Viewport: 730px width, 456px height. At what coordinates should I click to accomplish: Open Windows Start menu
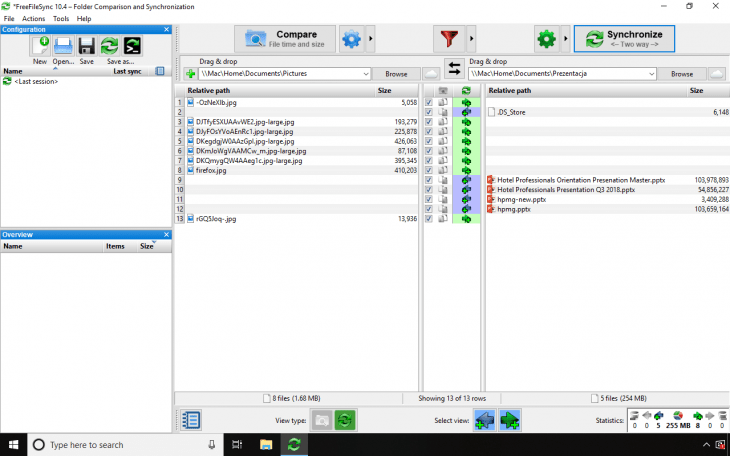[x=14, y=445]
